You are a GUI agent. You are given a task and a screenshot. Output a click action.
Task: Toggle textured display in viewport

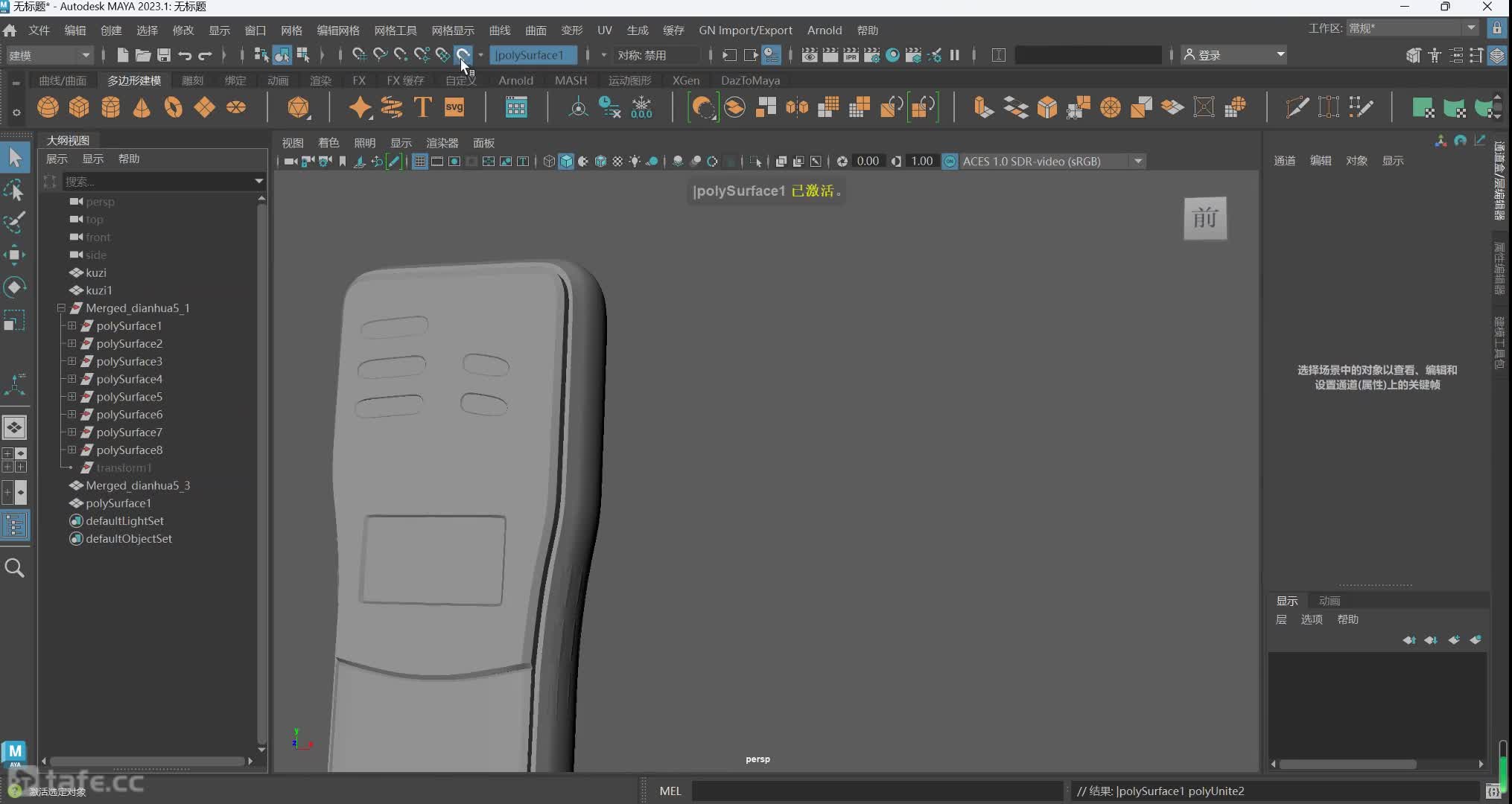tap(617, 162)
